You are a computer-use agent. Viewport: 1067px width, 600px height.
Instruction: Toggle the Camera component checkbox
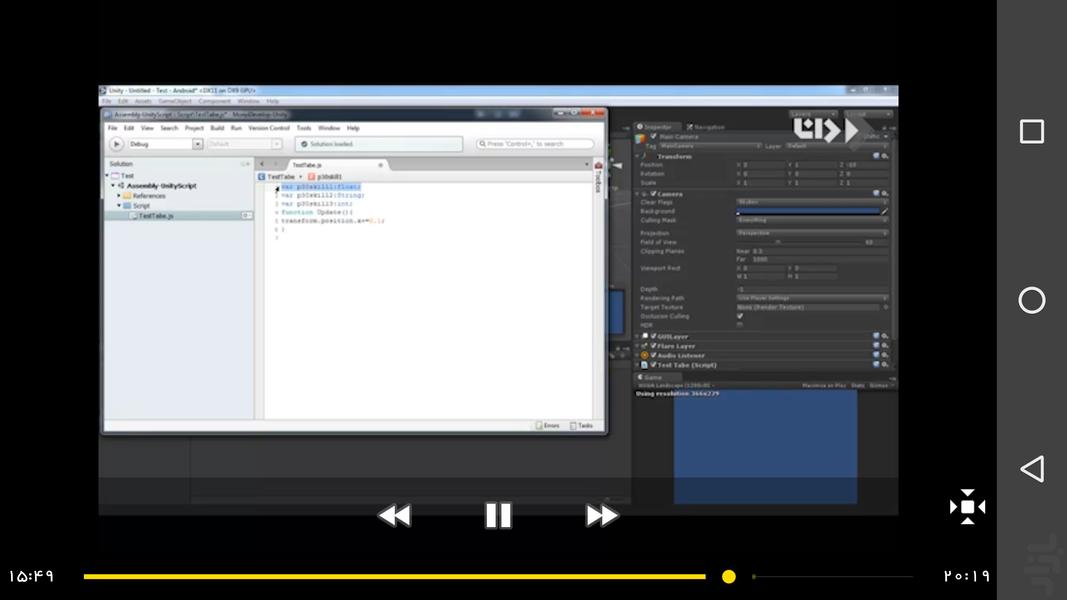tap(654, 194)
